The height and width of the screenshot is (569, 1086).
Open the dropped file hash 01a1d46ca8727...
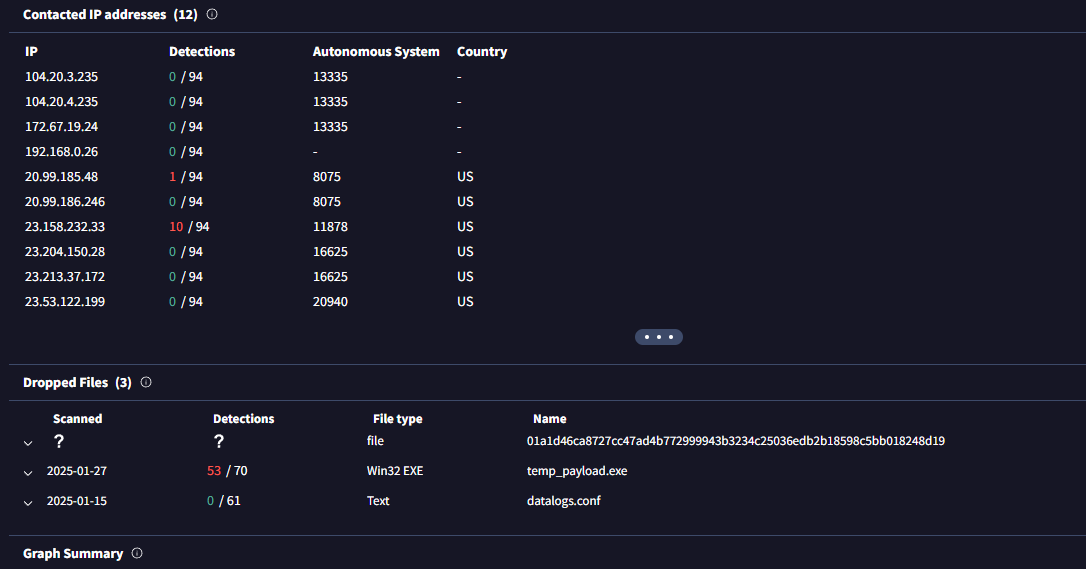click(x=736, y=441)
